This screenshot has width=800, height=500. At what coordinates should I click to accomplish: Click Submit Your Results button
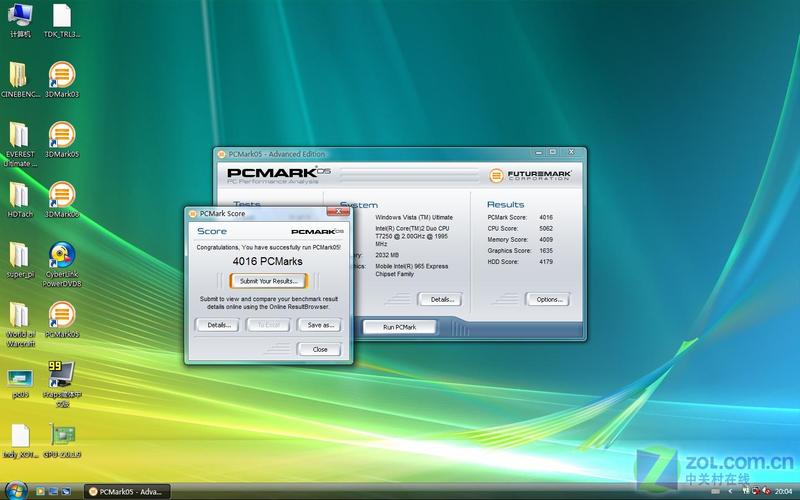coord(268,281)
